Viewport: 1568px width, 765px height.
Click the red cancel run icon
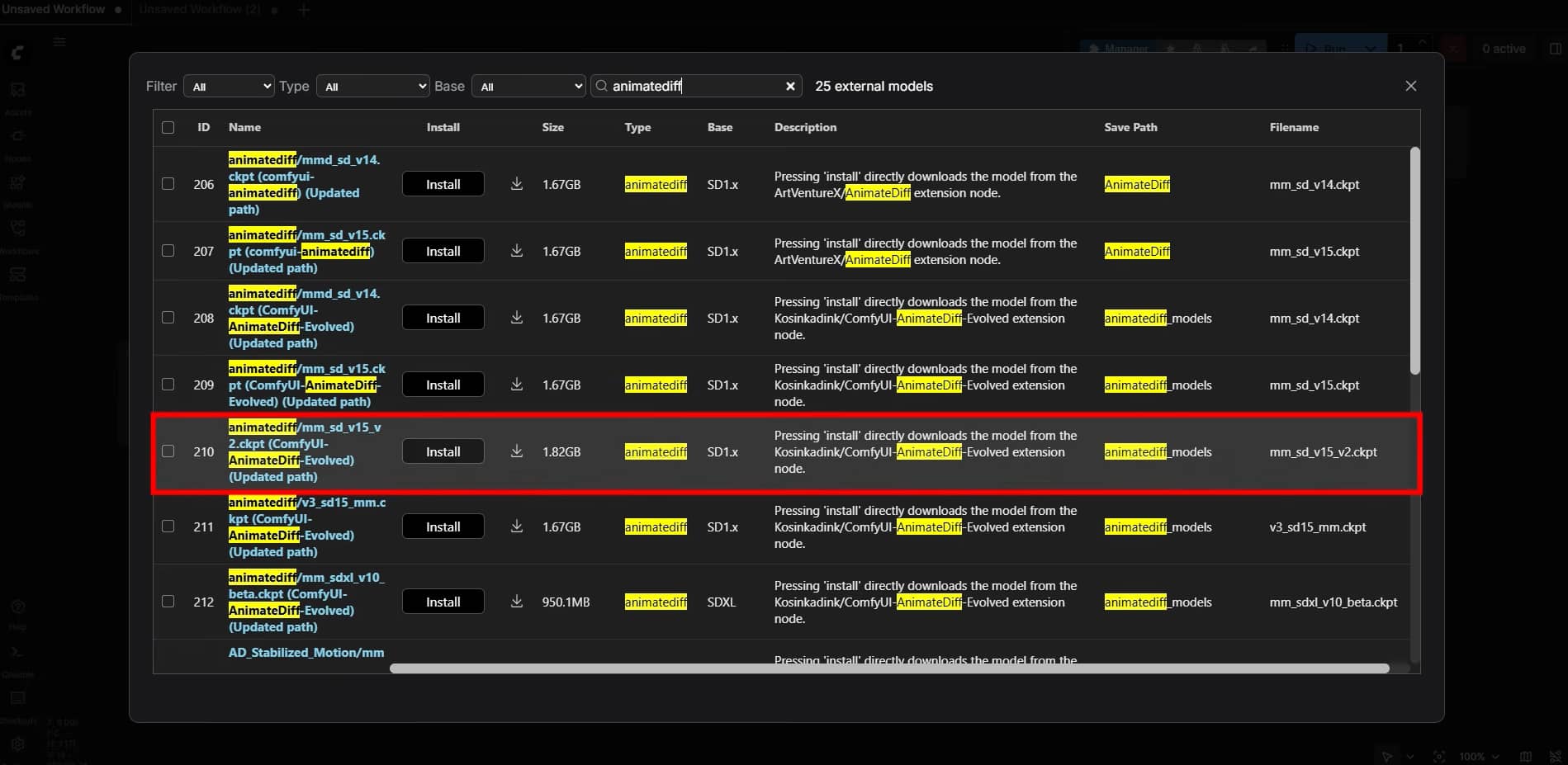point(1453,49)
